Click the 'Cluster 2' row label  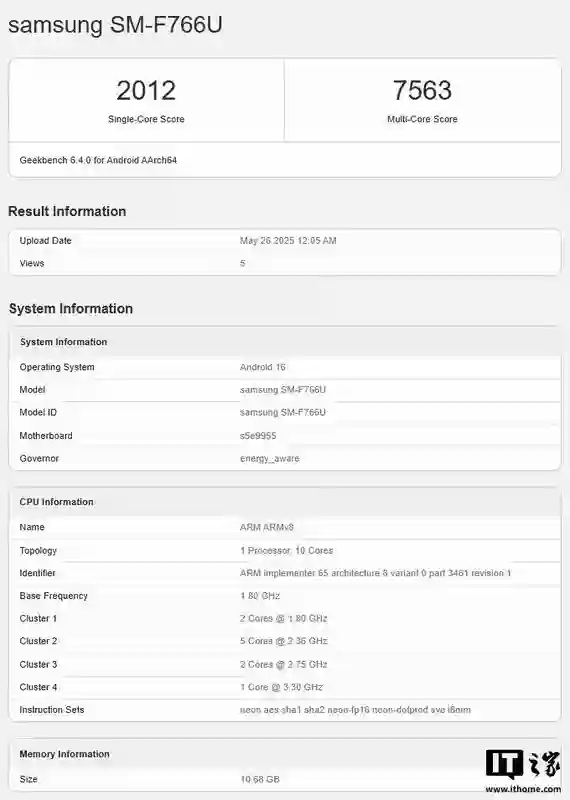click(x=38, y=641)
